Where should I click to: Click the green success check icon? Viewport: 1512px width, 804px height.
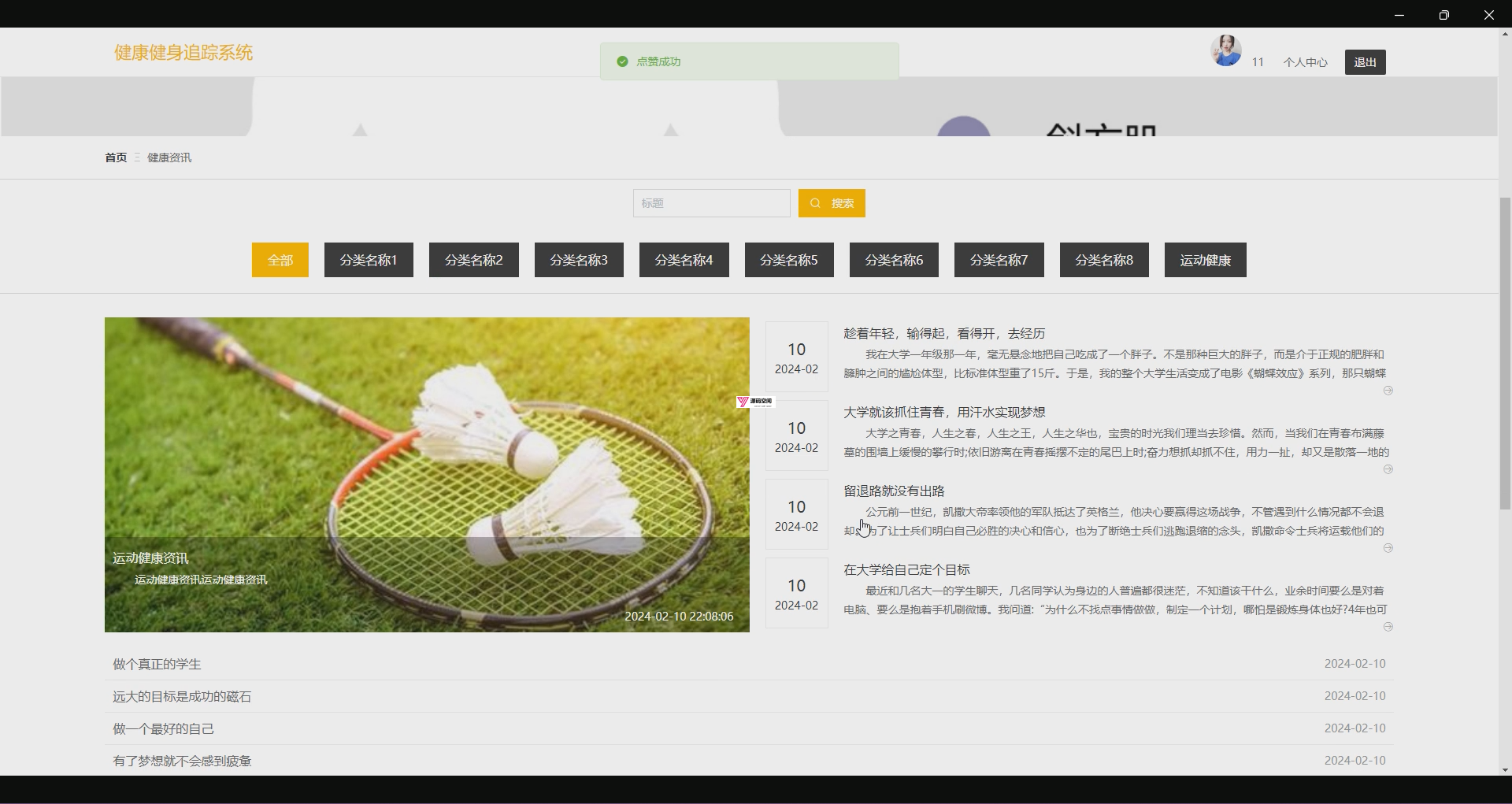tap(622, 61)
